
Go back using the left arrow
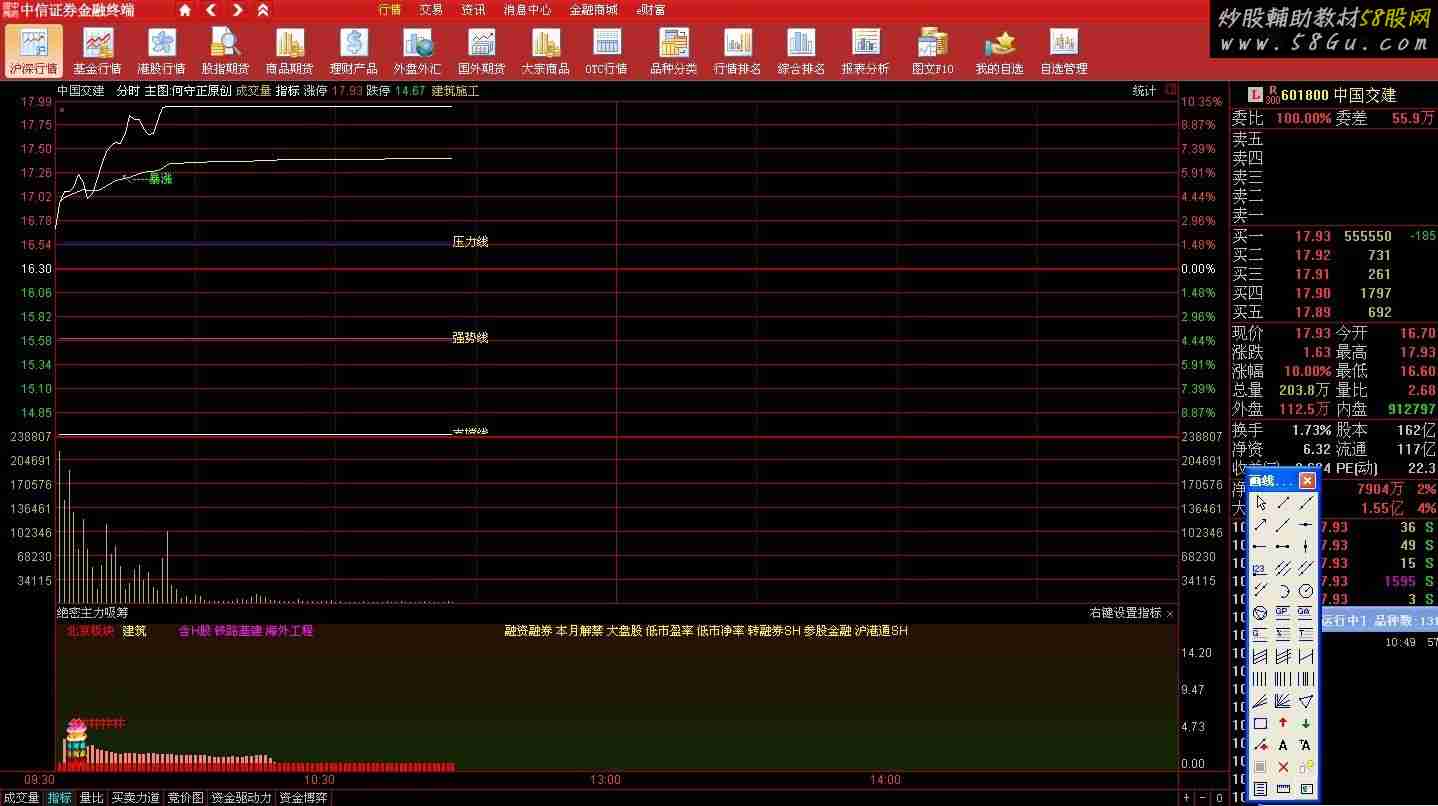211,10
